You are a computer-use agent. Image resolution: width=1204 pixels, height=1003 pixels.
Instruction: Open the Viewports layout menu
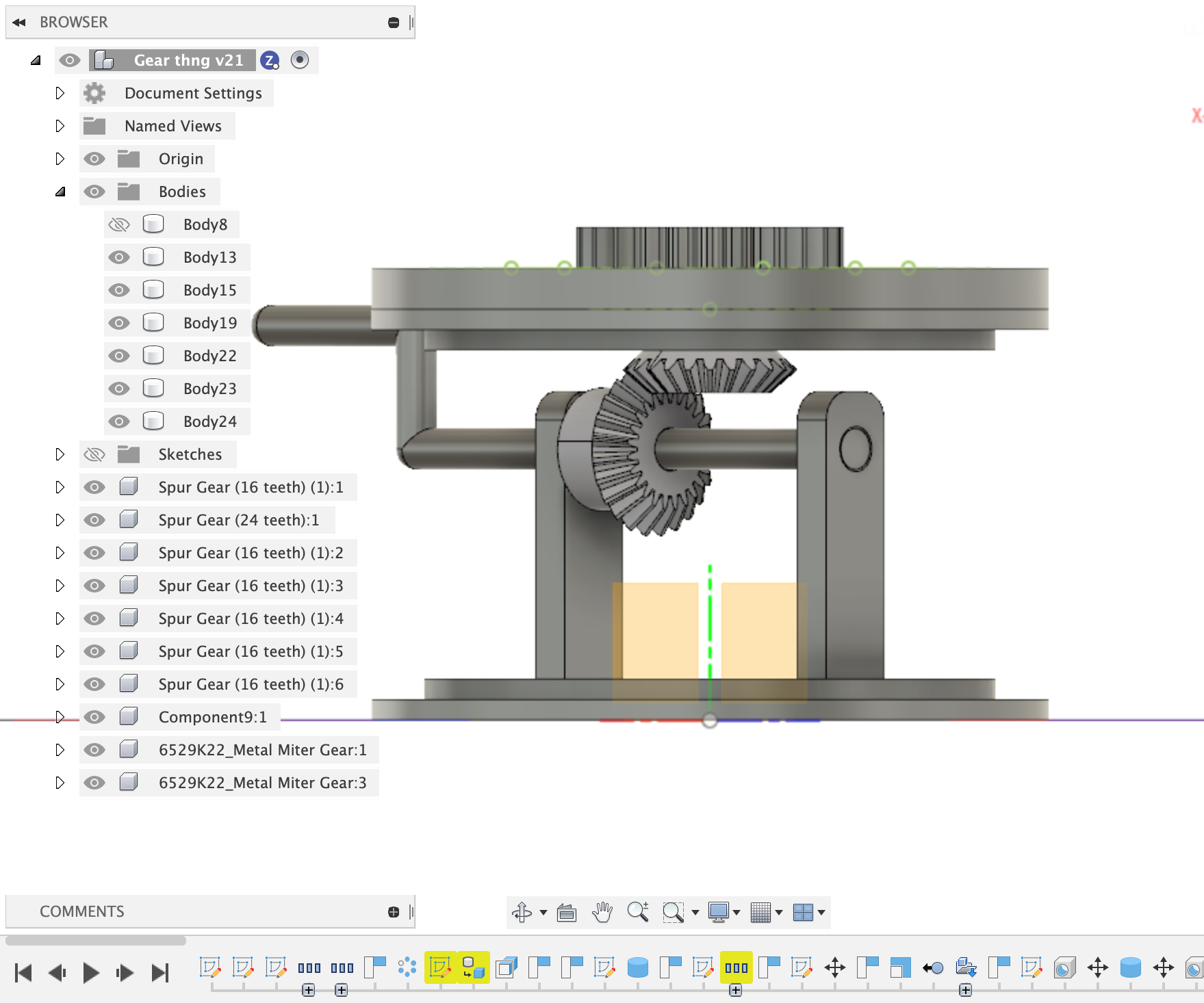click(x=803, y=912)
